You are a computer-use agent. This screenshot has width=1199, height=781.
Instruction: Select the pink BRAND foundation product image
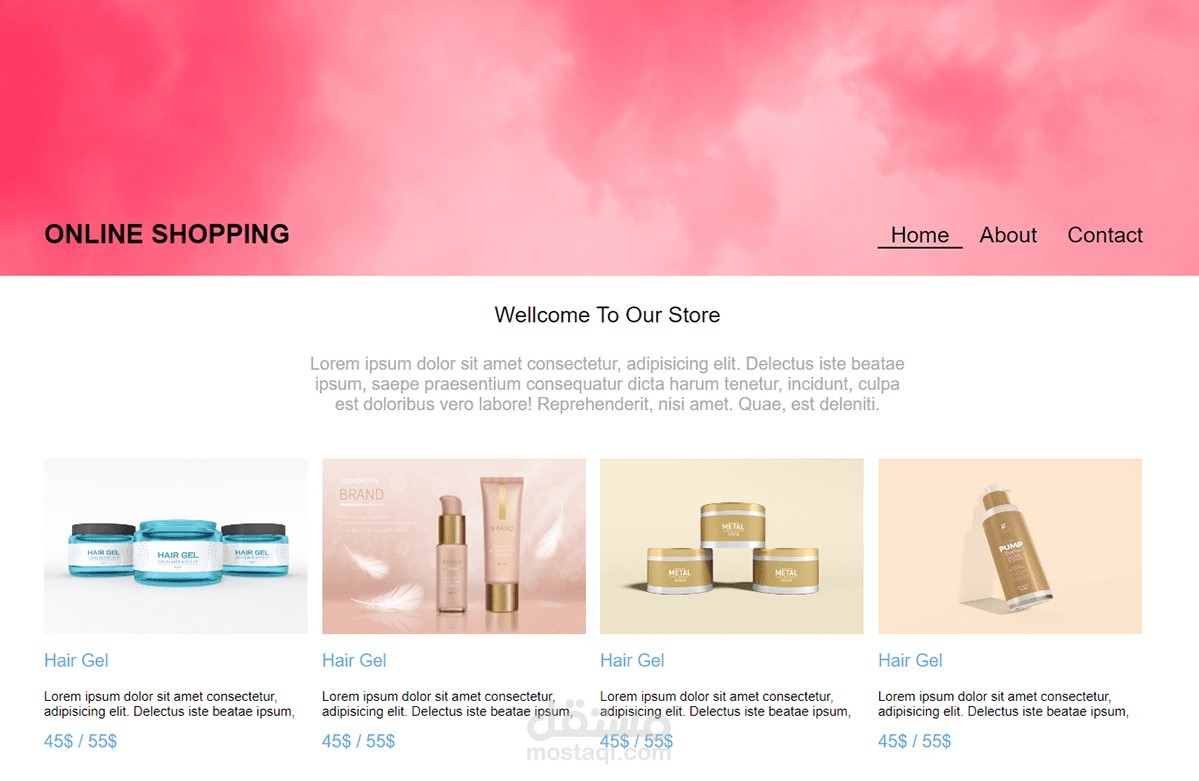(454, 546)
